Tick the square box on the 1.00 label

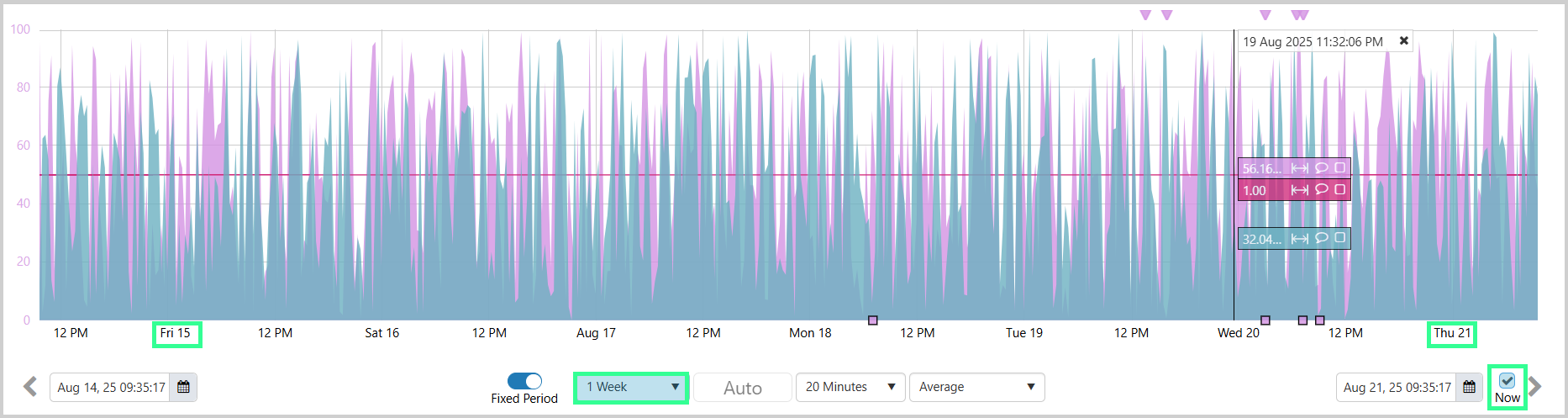tap(1339, 189)
